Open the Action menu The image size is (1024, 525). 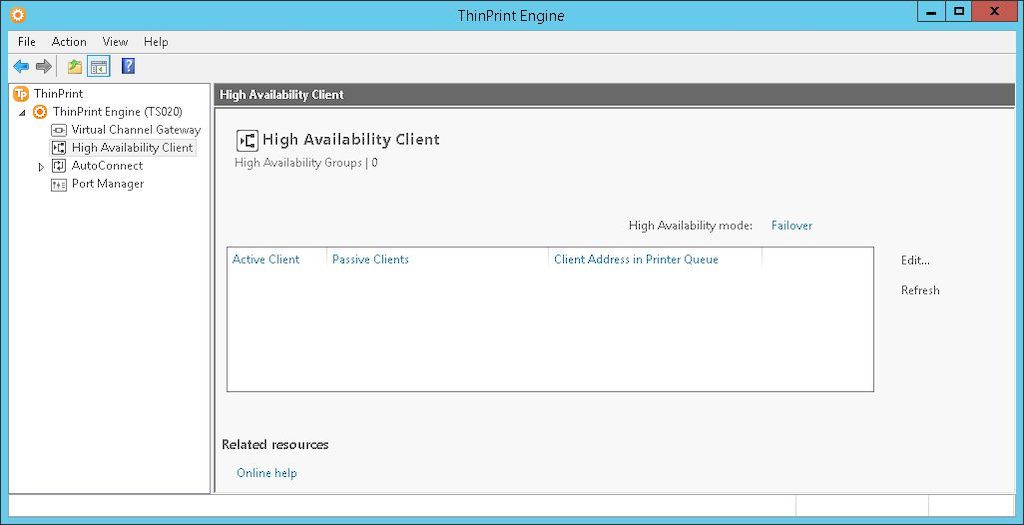[69, 42]
